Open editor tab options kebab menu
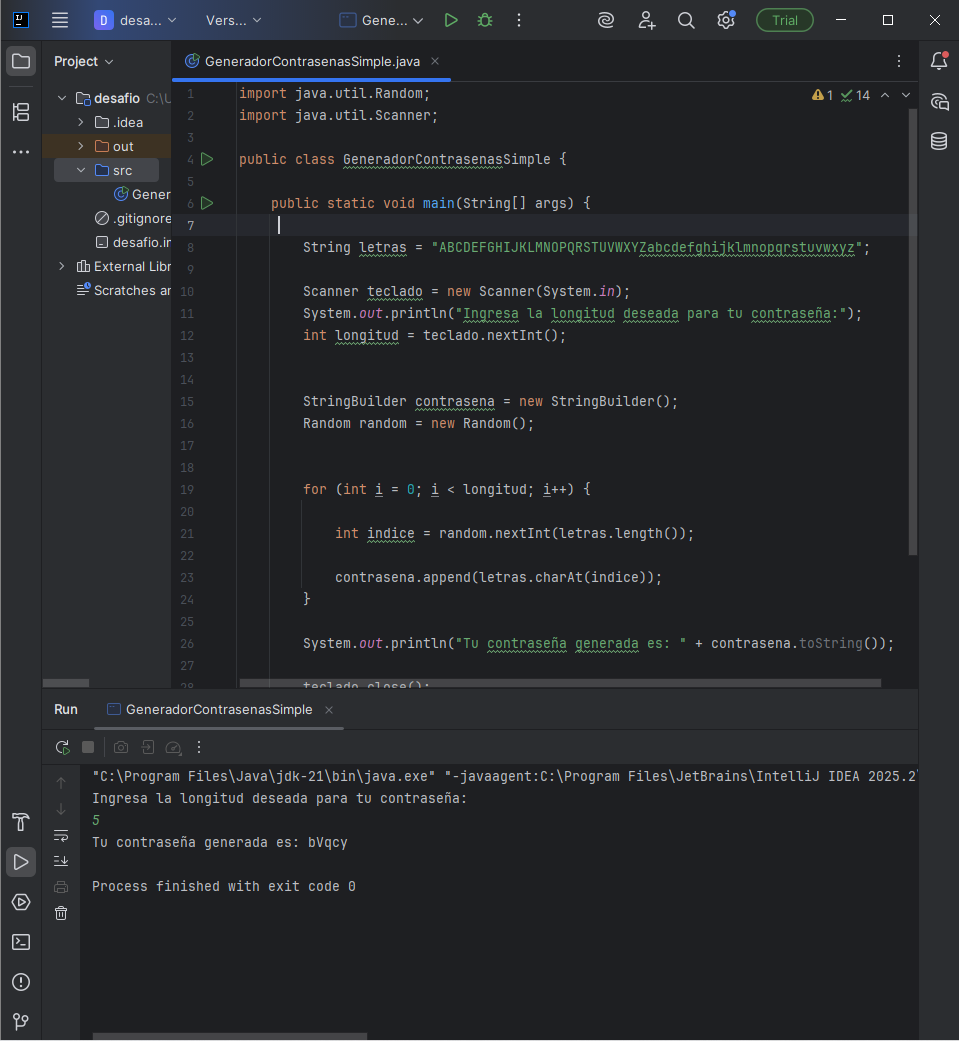The width and height of the screenshot is (959, 1041). coord(899,61)
